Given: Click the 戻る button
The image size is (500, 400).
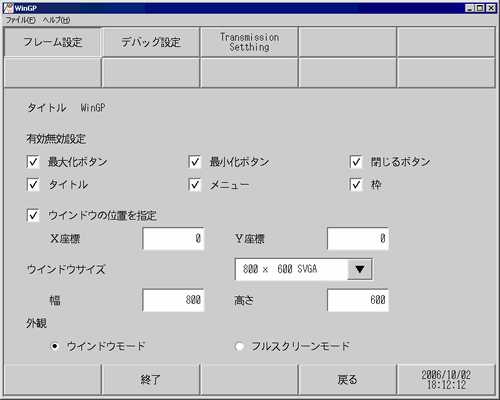Looking at the screenshot, I should 347,380.
